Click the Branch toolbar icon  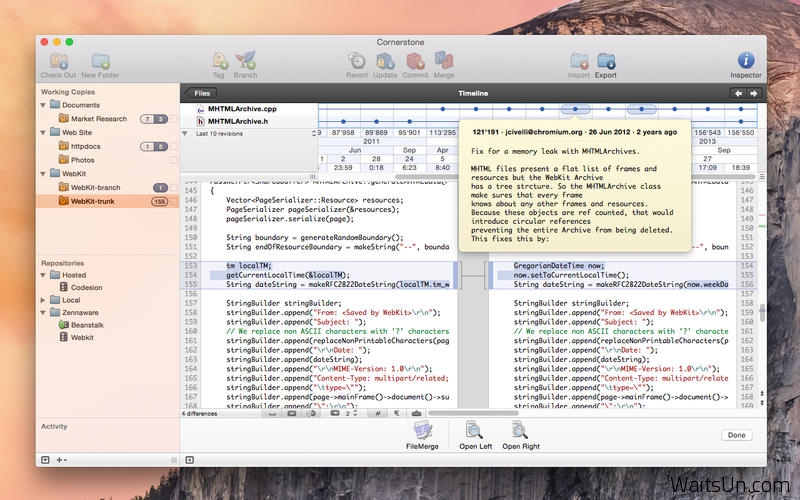245,61
